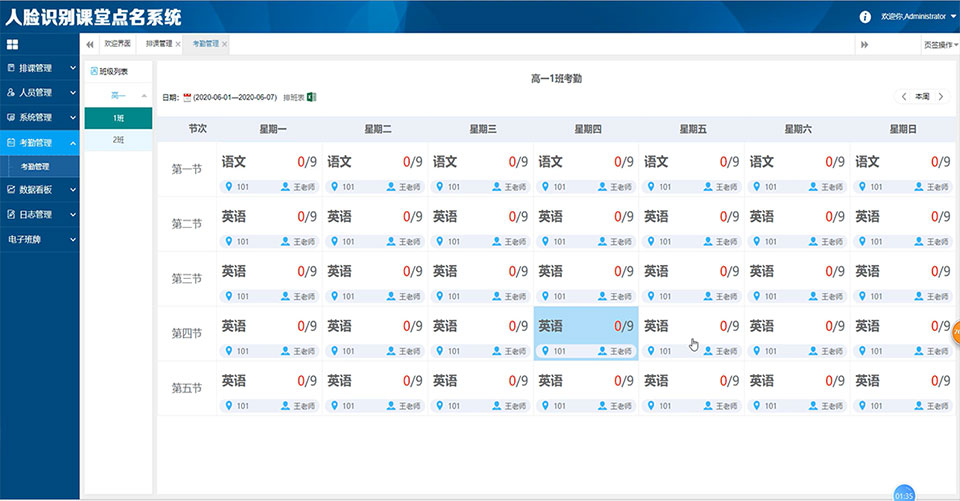Image resolution: width=960 pixels, height=501 pixels.
Task: Click the 高一1班考勤 title
Action: (x=556, y=79)
